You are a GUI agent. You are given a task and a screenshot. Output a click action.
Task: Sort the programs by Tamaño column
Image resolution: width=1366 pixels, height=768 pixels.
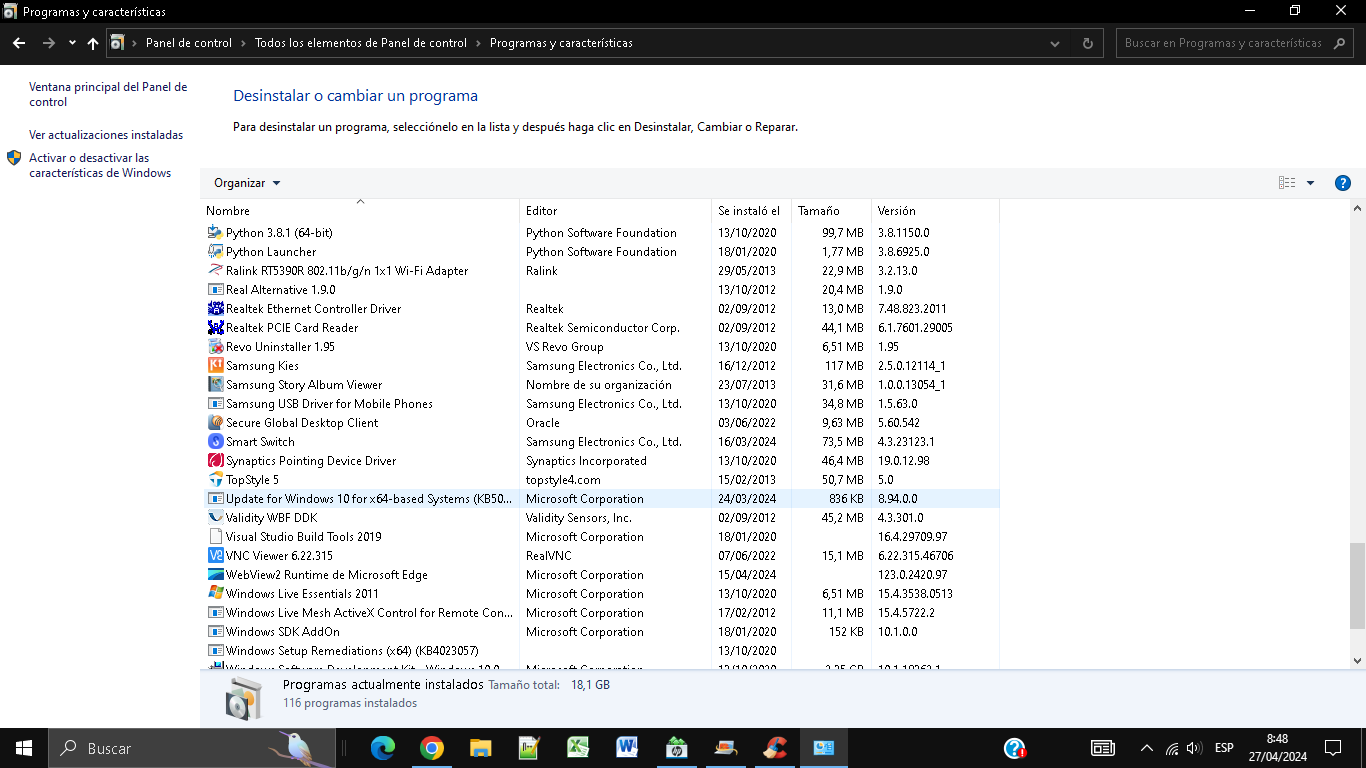[831, 211]
